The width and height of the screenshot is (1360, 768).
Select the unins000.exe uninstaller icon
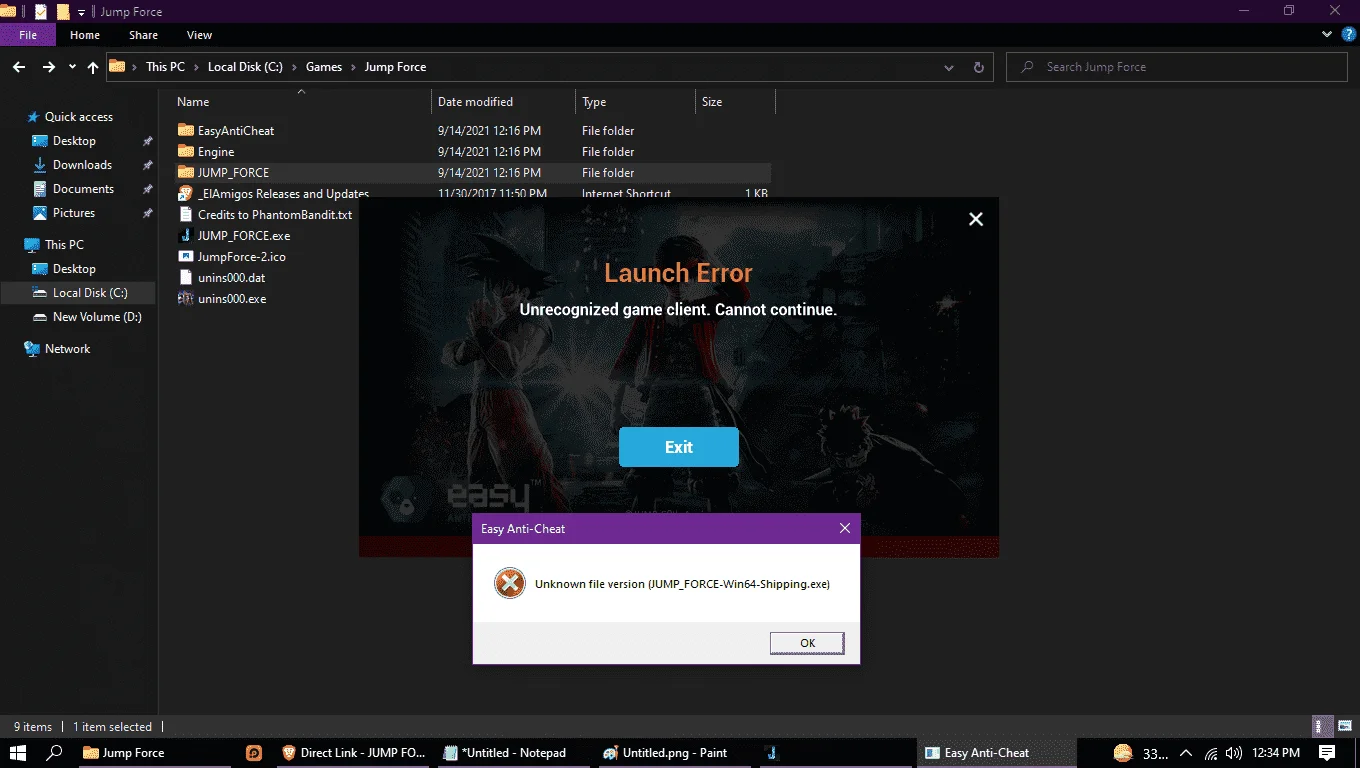click(185, 299)
